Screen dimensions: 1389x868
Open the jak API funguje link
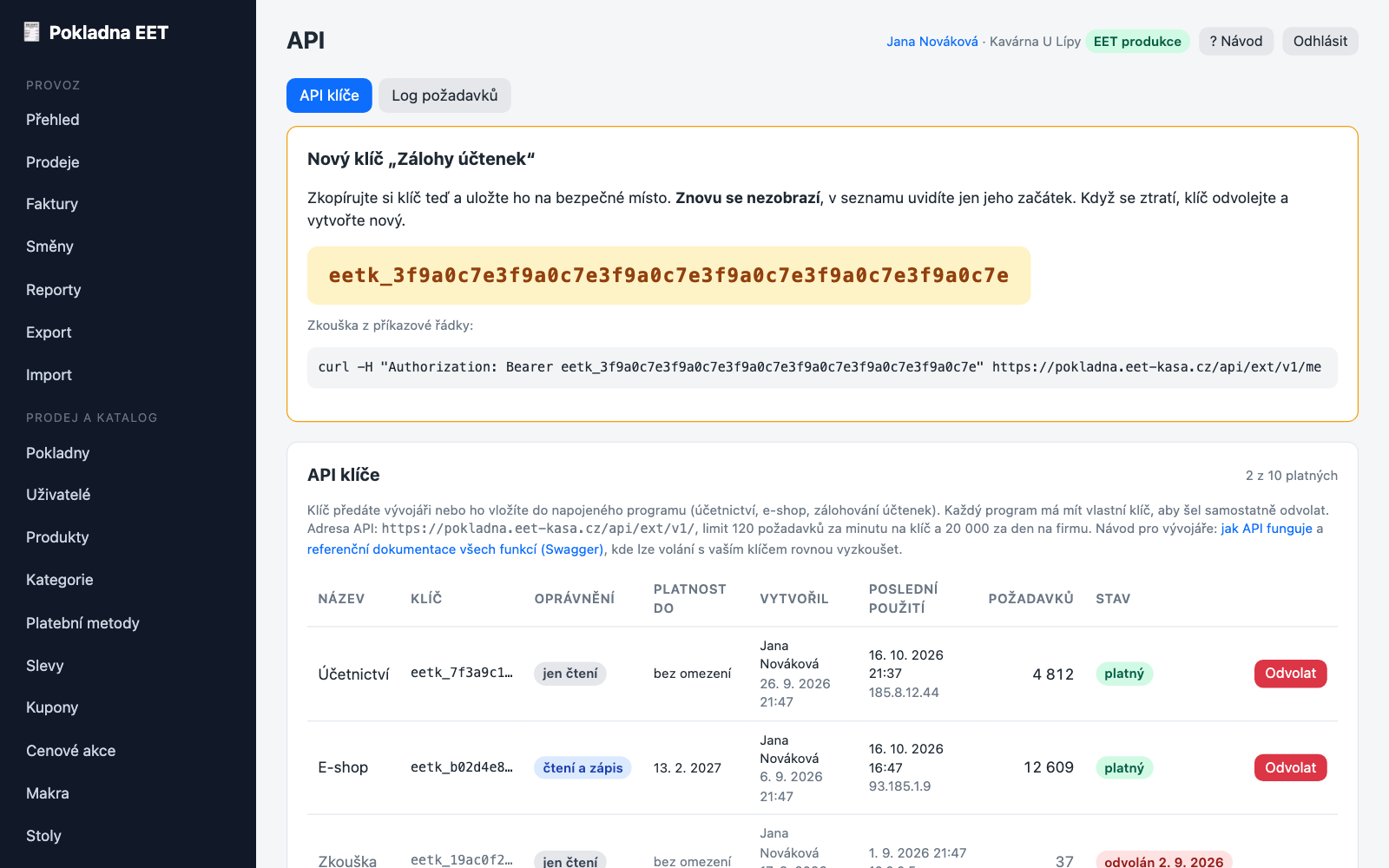point(1267,529)
